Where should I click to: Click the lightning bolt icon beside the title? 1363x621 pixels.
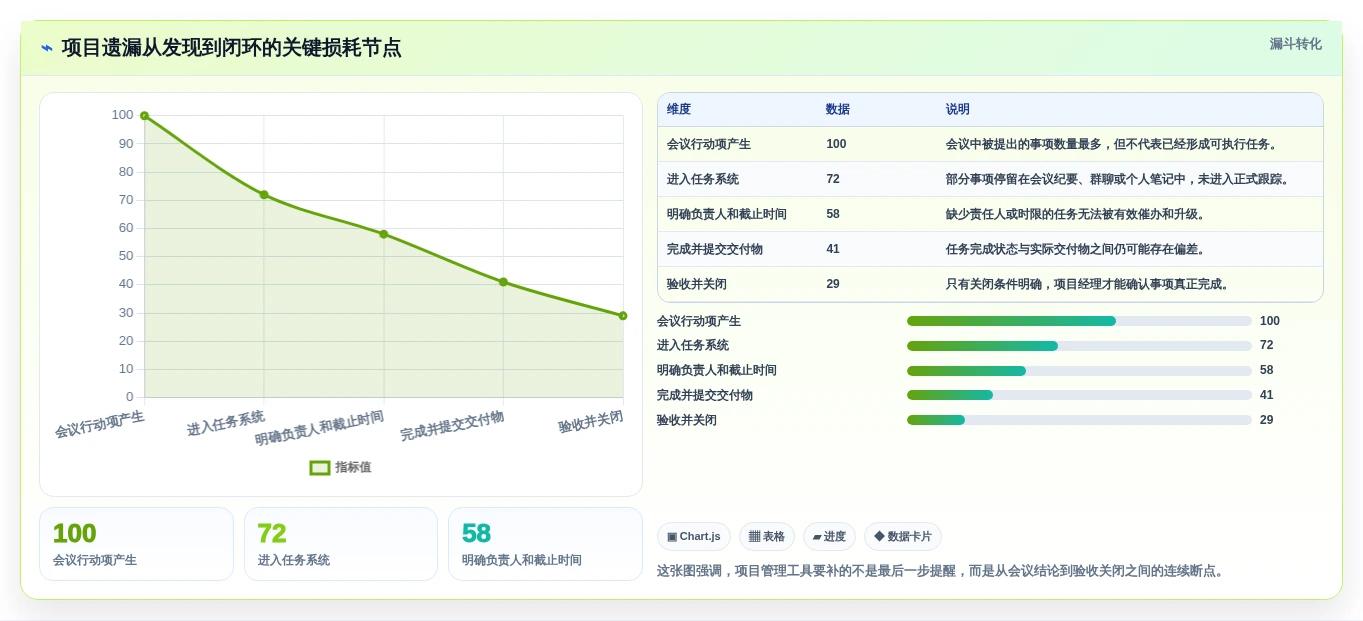tap(47, 48)
